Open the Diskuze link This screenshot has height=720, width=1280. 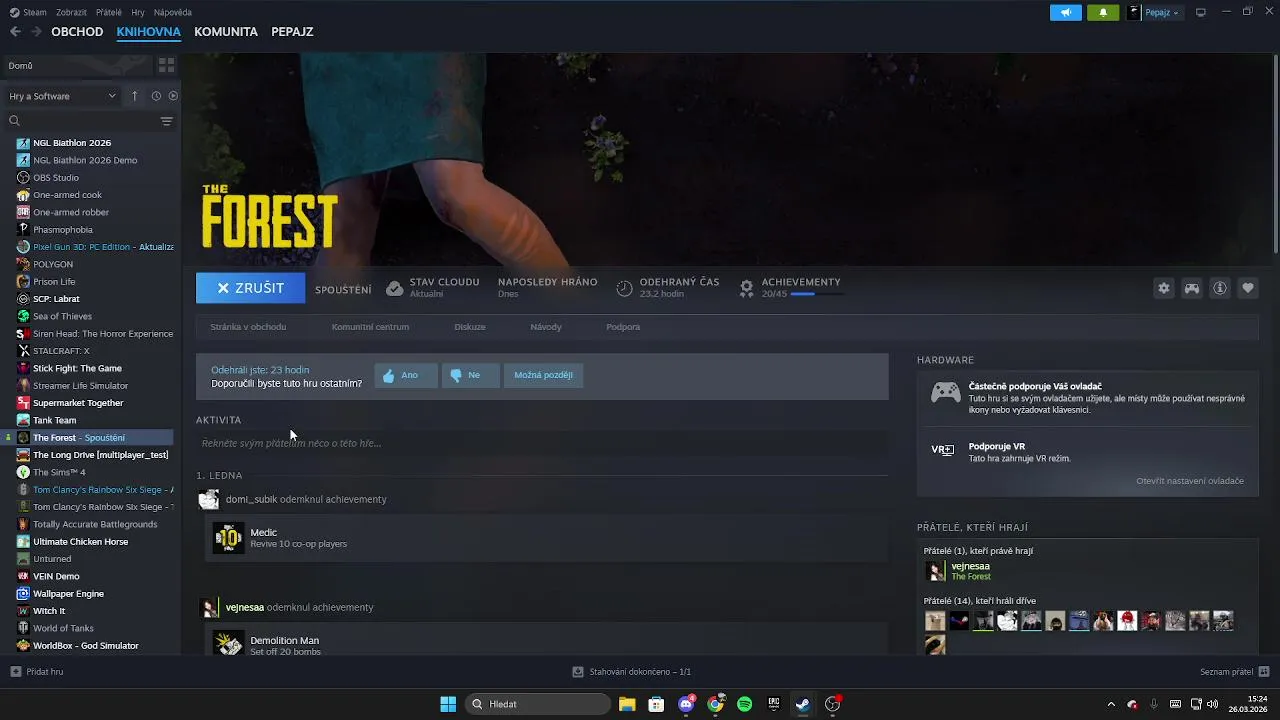(x=470, y=327)
